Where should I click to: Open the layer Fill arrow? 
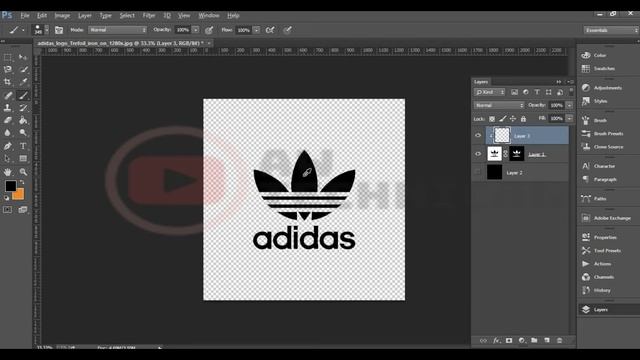tap(569, 119)
